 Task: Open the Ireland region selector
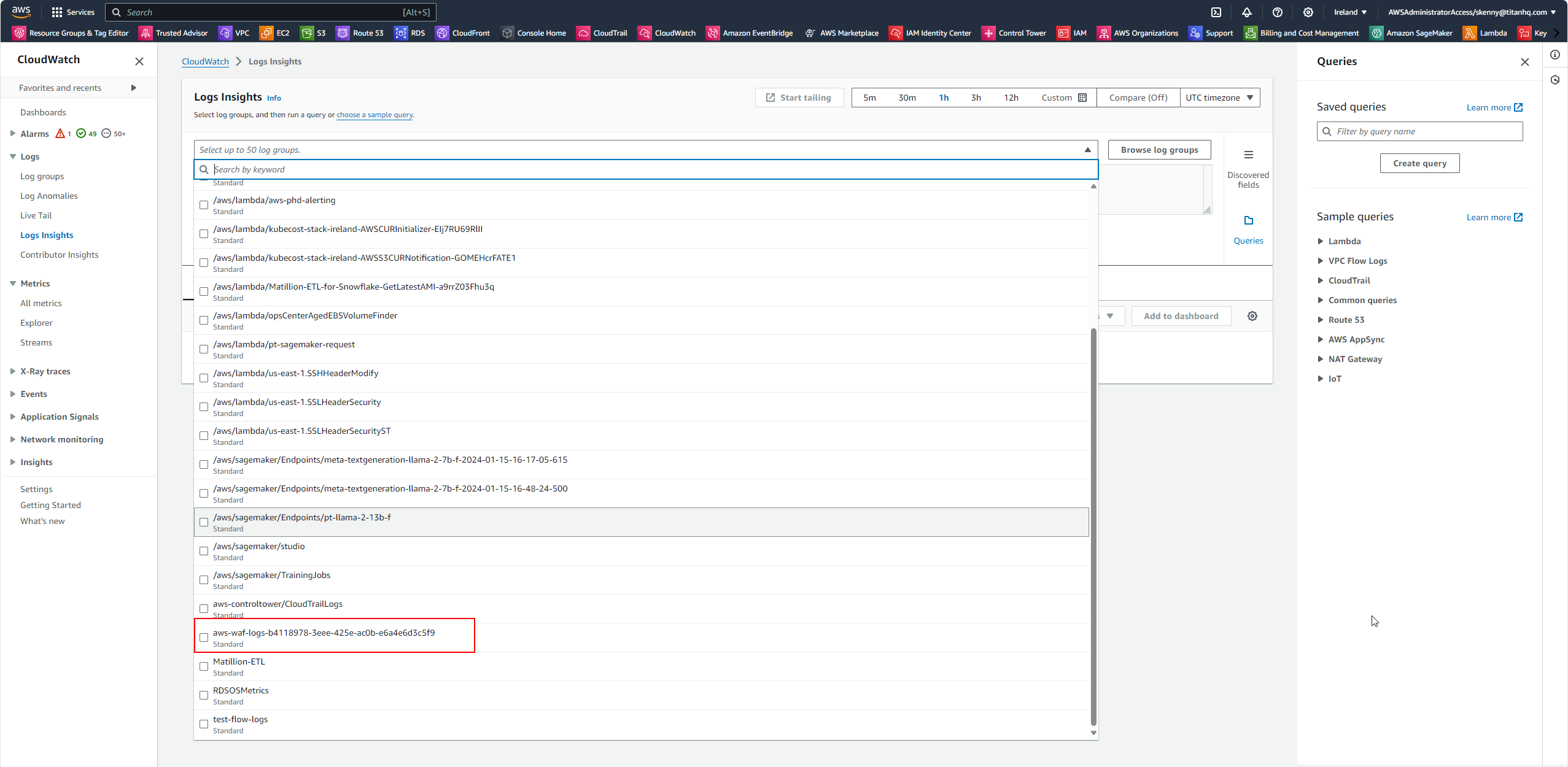(x=1350, y=12)
